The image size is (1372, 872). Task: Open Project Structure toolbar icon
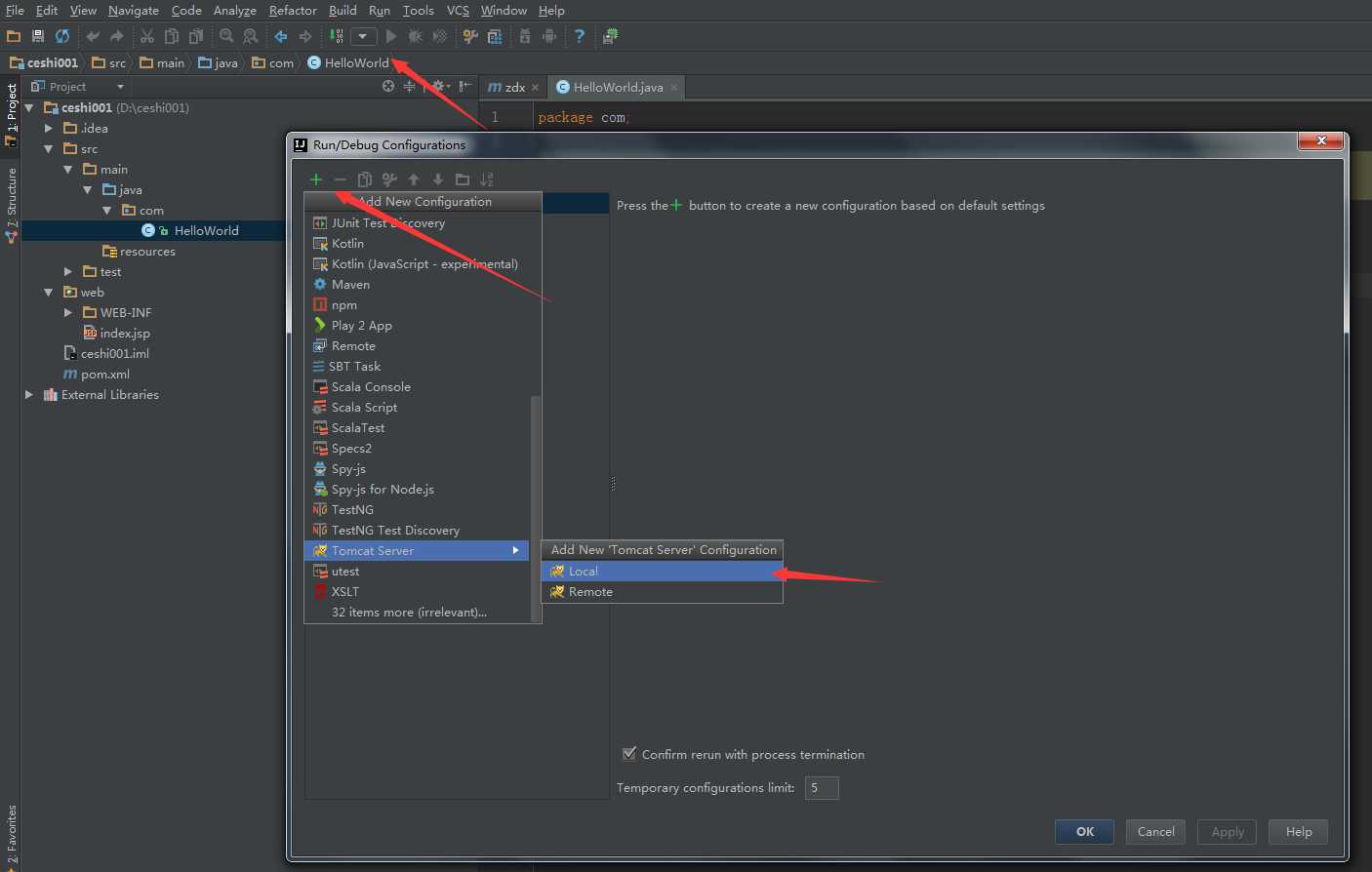point(495,36)
